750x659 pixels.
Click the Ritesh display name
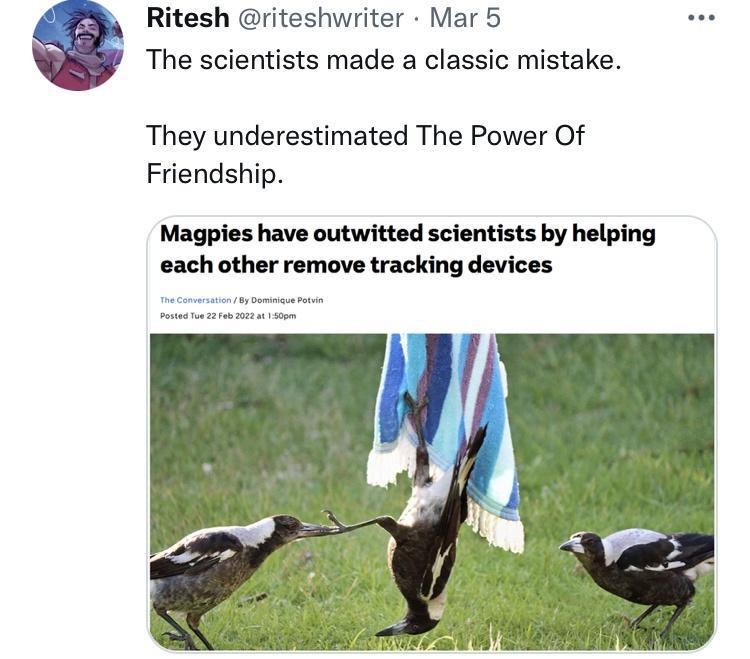[187, 18]
